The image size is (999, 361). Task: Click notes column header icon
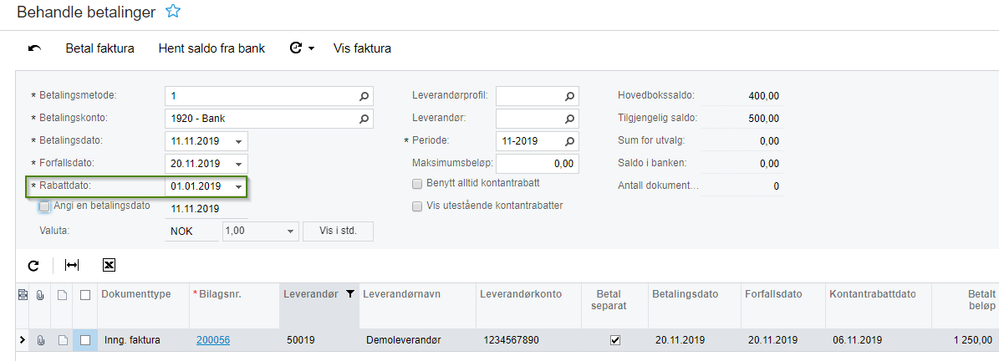pyautogui.click(x=62, y=295)
